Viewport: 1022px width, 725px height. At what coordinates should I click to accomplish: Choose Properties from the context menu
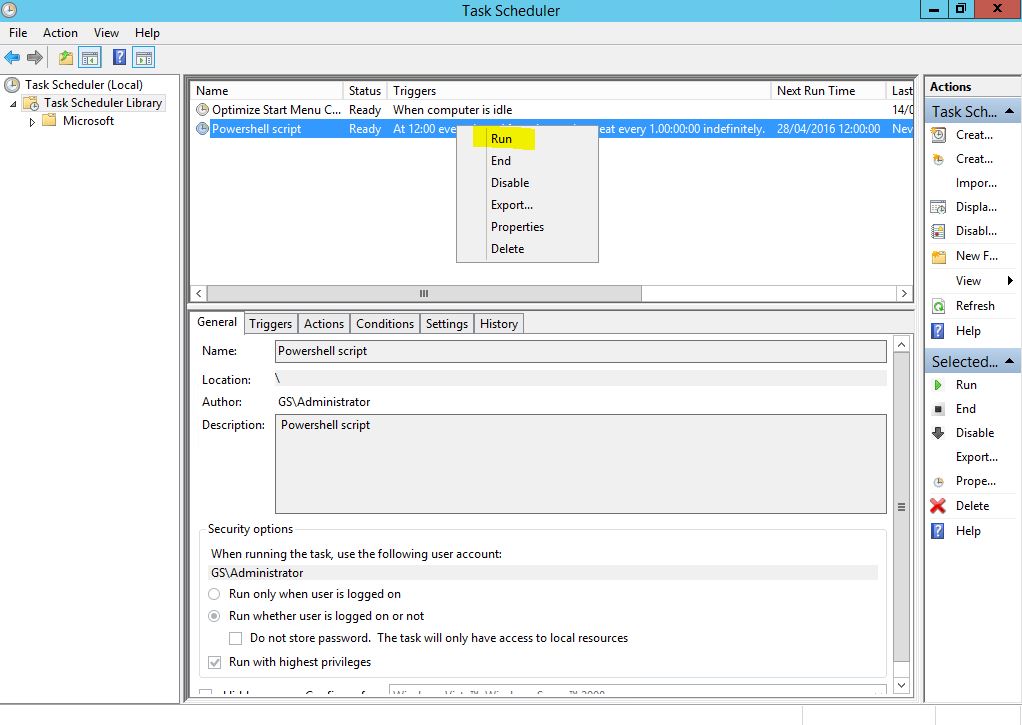click(527, 227)
